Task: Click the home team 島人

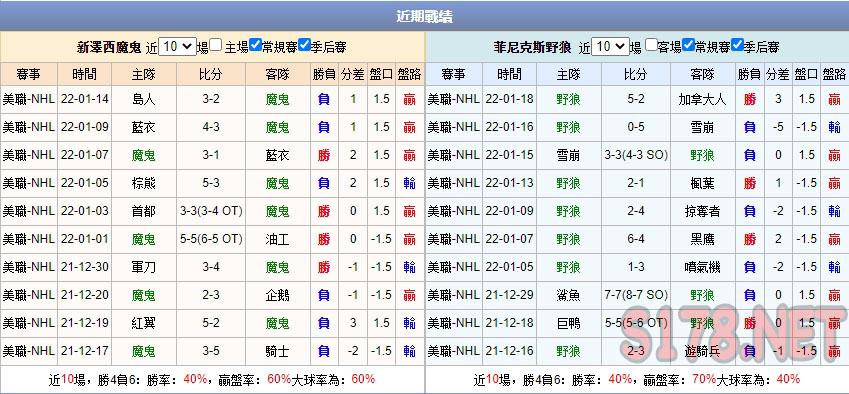Action: point(143,99)
